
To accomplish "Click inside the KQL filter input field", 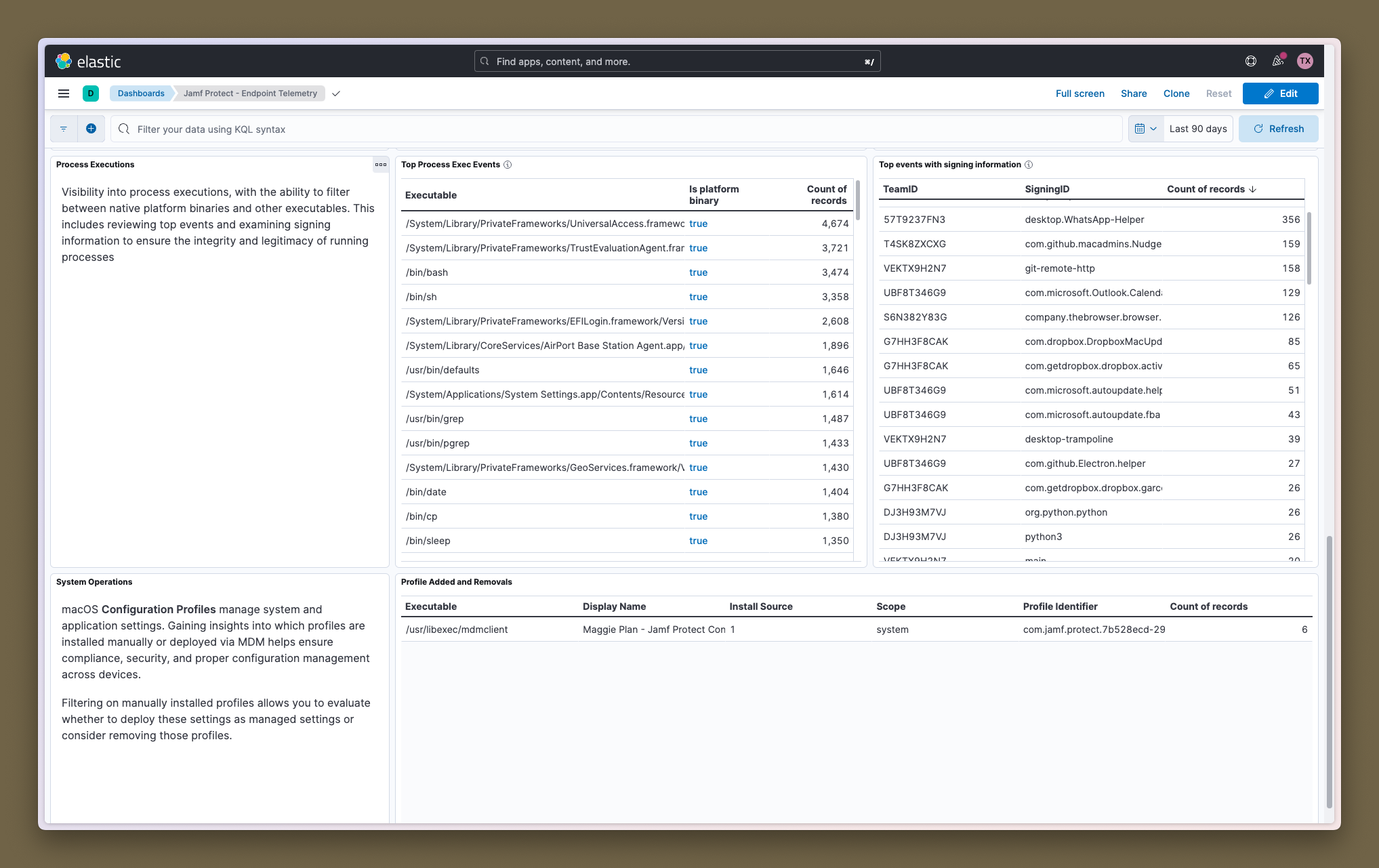I will pos(474,129).
